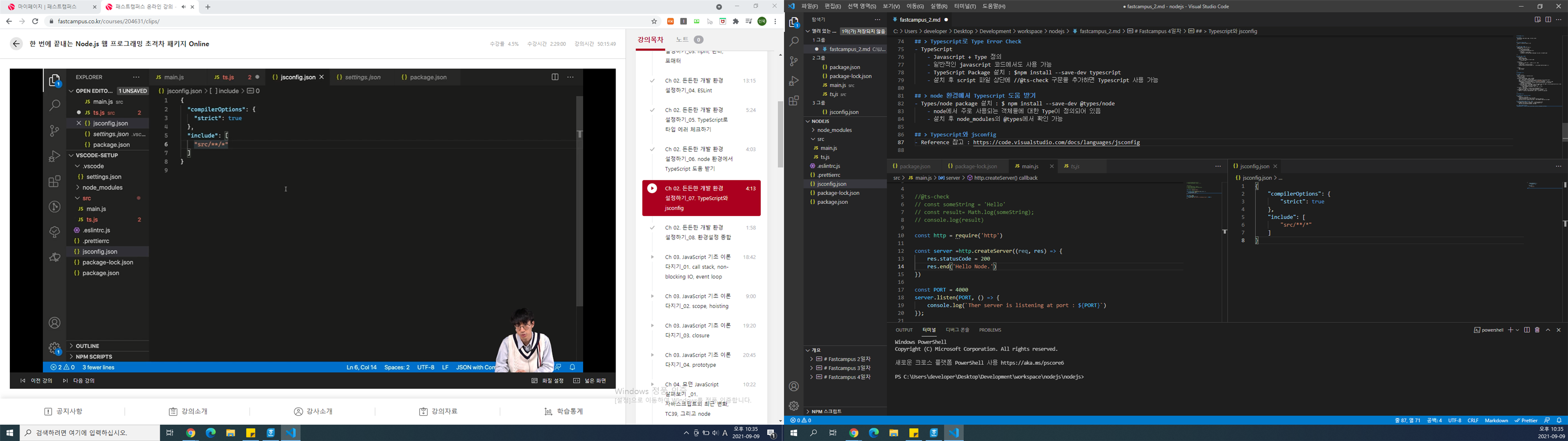
Task: Change language mode via Markdown in status bar
Action: 1496,421
